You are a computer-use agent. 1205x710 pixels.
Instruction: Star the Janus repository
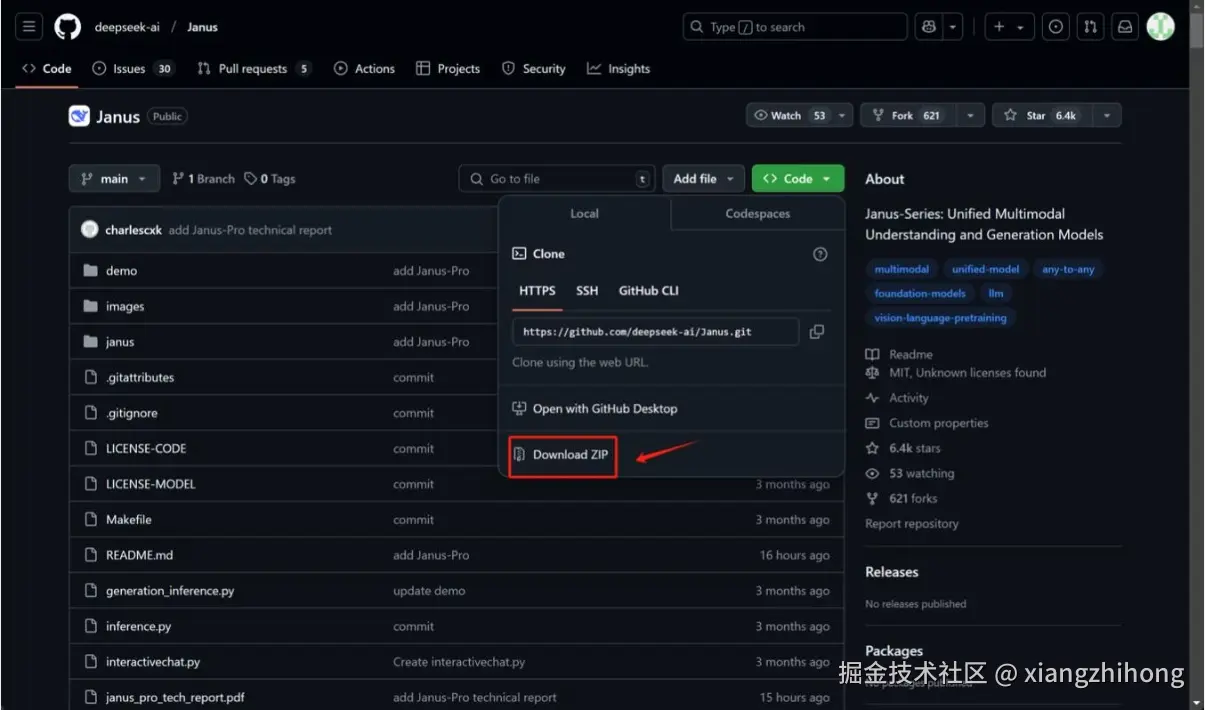1042,116
